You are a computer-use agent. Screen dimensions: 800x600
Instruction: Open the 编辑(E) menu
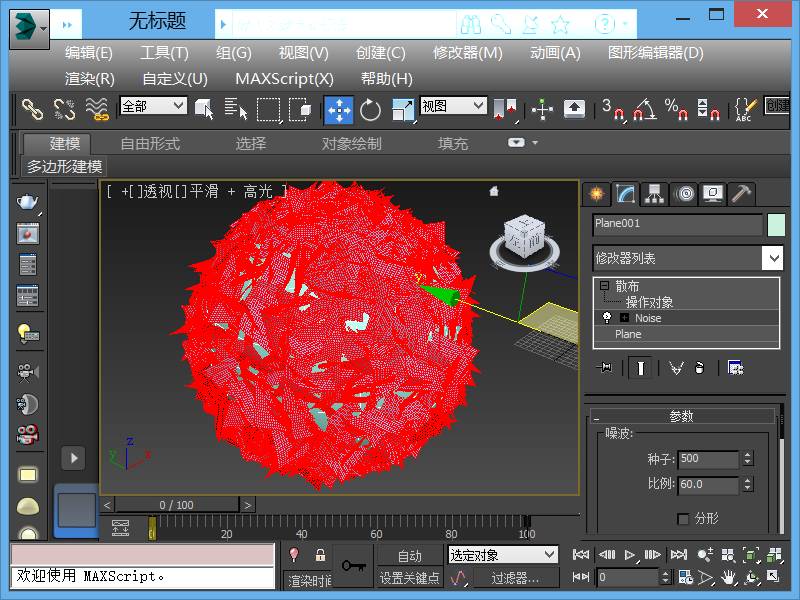(x=89, y=53)
